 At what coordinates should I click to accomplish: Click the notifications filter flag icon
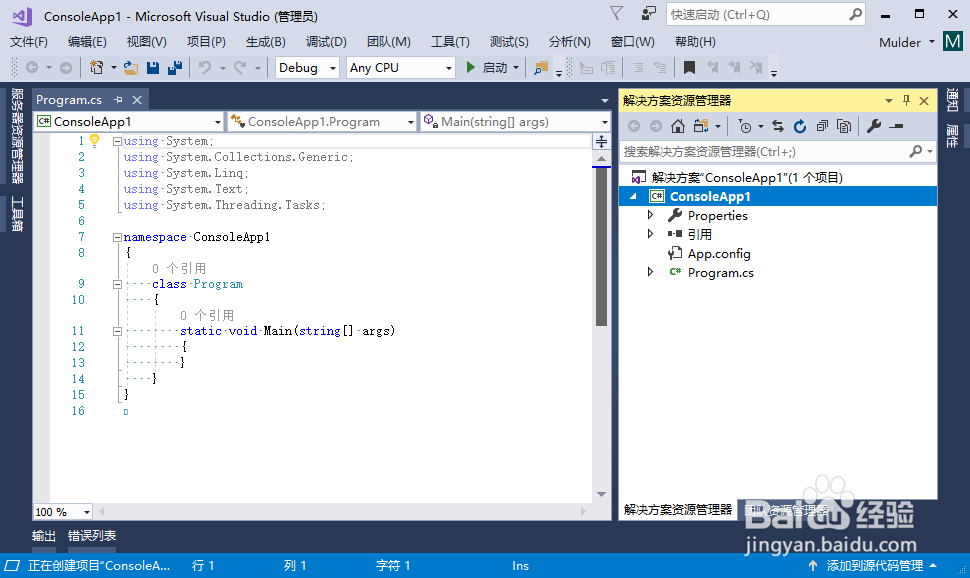coord(617,14)
